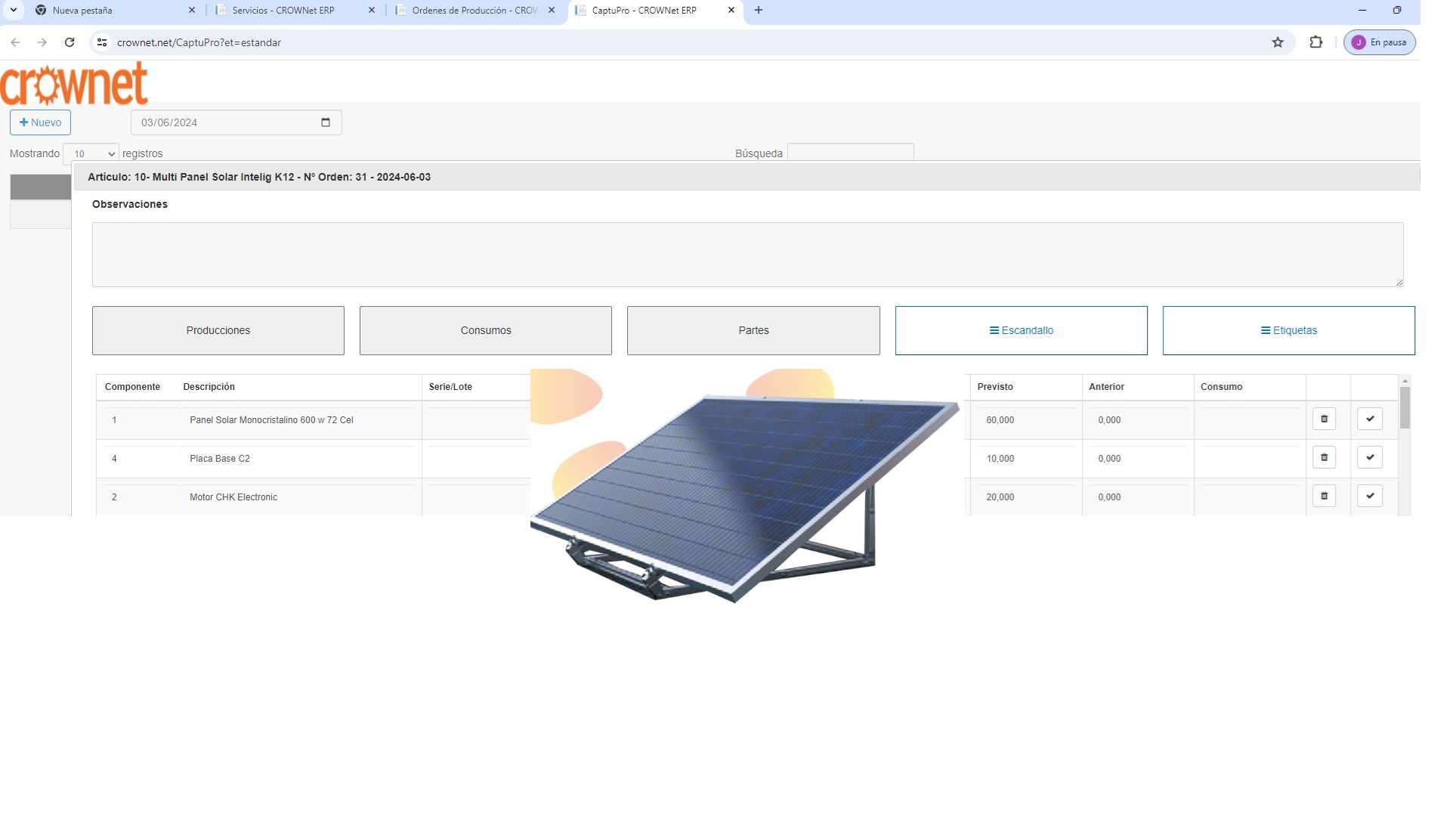Screen dimensions: 1456x826
Task: Delete the Placa Base C2 row
Action: pyautogui.click(x=1324, y=457)
